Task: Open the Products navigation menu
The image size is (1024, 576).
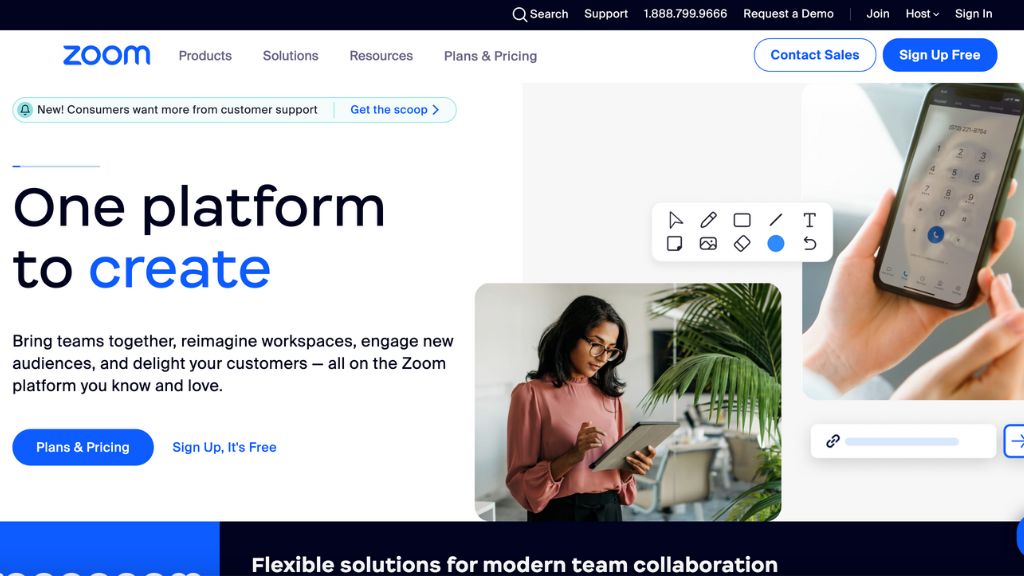Action: click(x=205, y=56)
